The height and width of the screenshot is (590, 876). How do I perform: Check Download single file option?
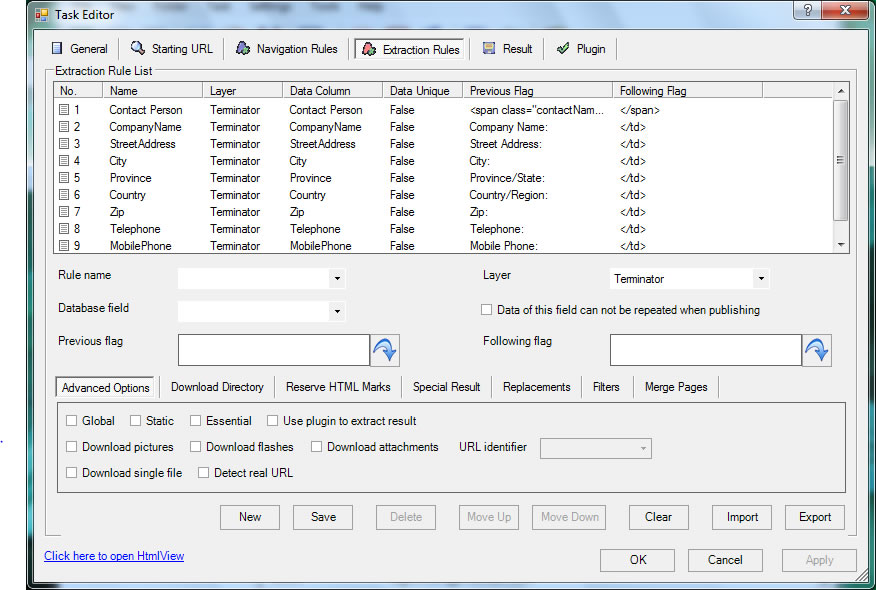72,473
